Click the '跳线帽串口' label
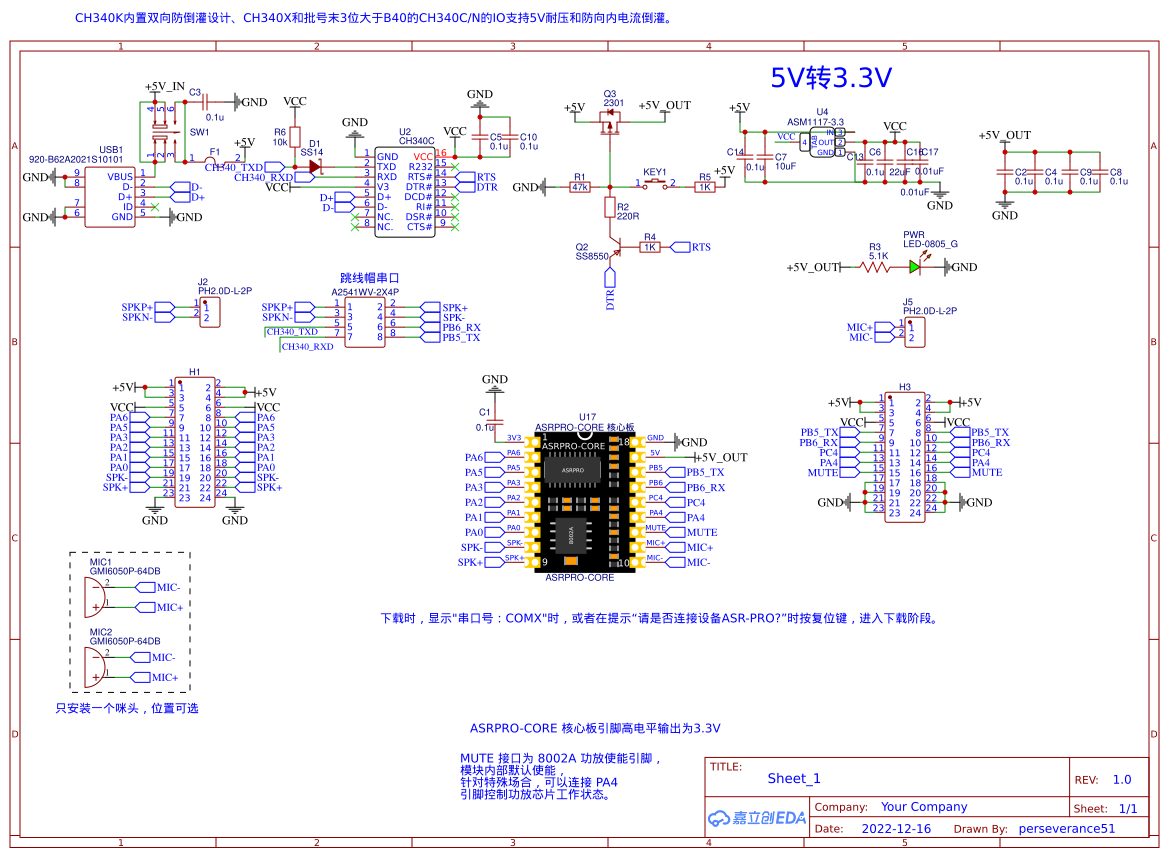Viewport: 1169px width, 858px height. (370, 278)
